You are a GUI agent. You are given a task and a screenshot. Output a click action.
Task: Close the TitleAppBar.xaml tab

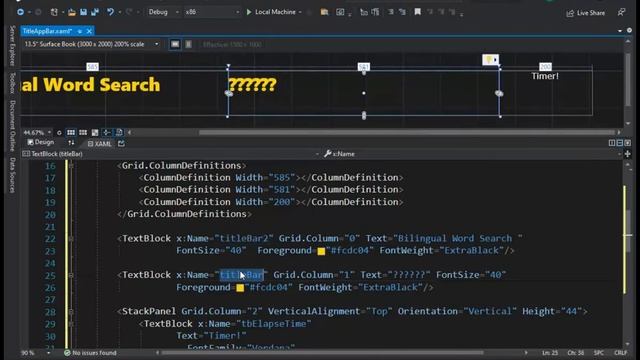click(x=89, y=31)
